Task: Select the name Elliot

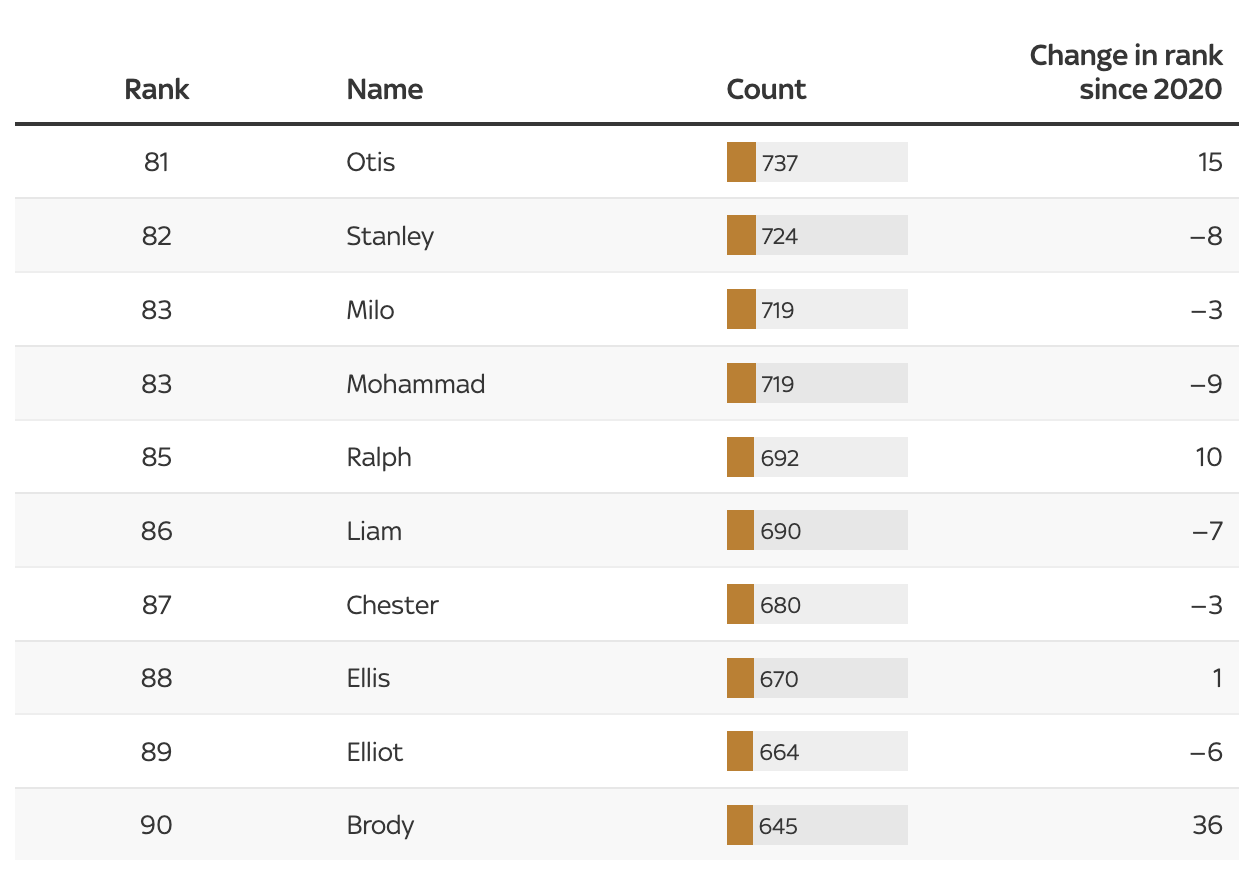Action: point(375,752)
